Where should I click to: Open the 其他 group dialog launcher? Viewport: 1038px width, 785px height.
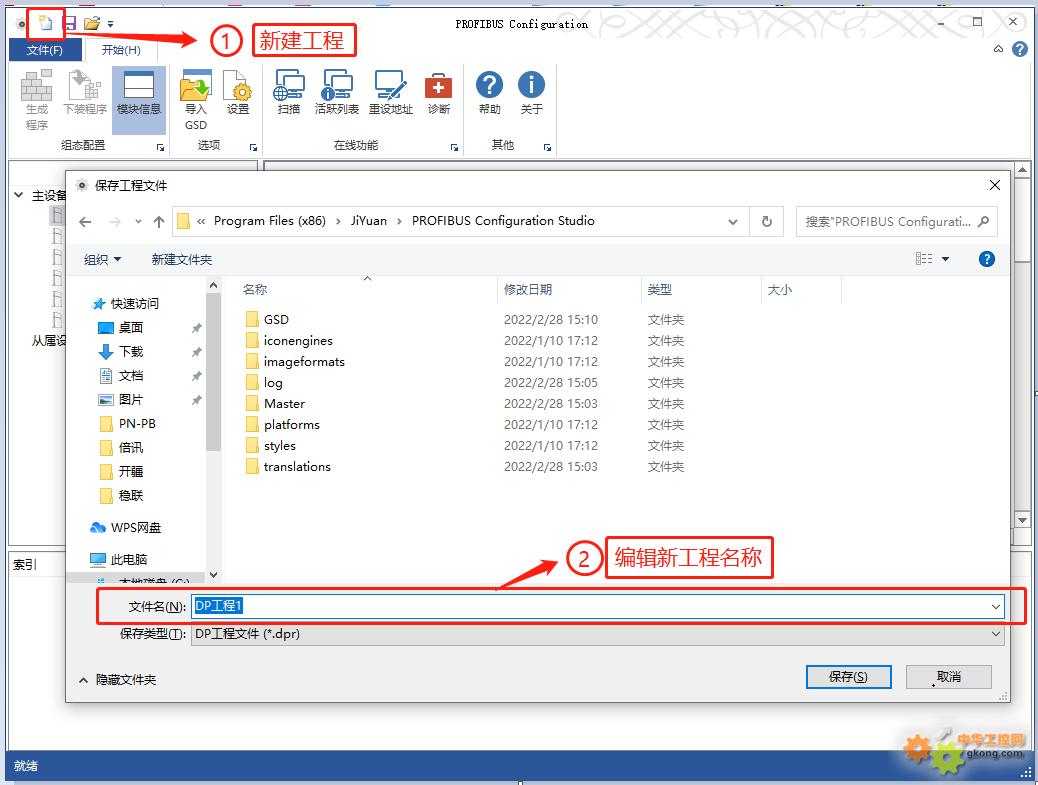tap(547, 147)
